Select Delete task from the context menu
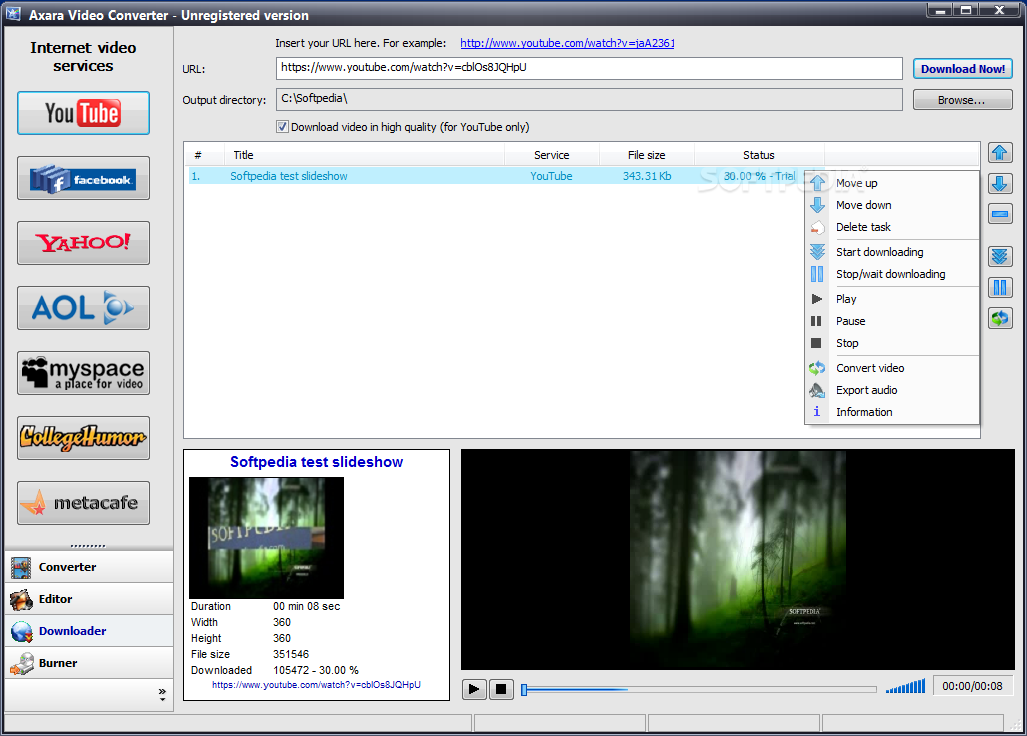1027x736 pixels. point(891,227)
